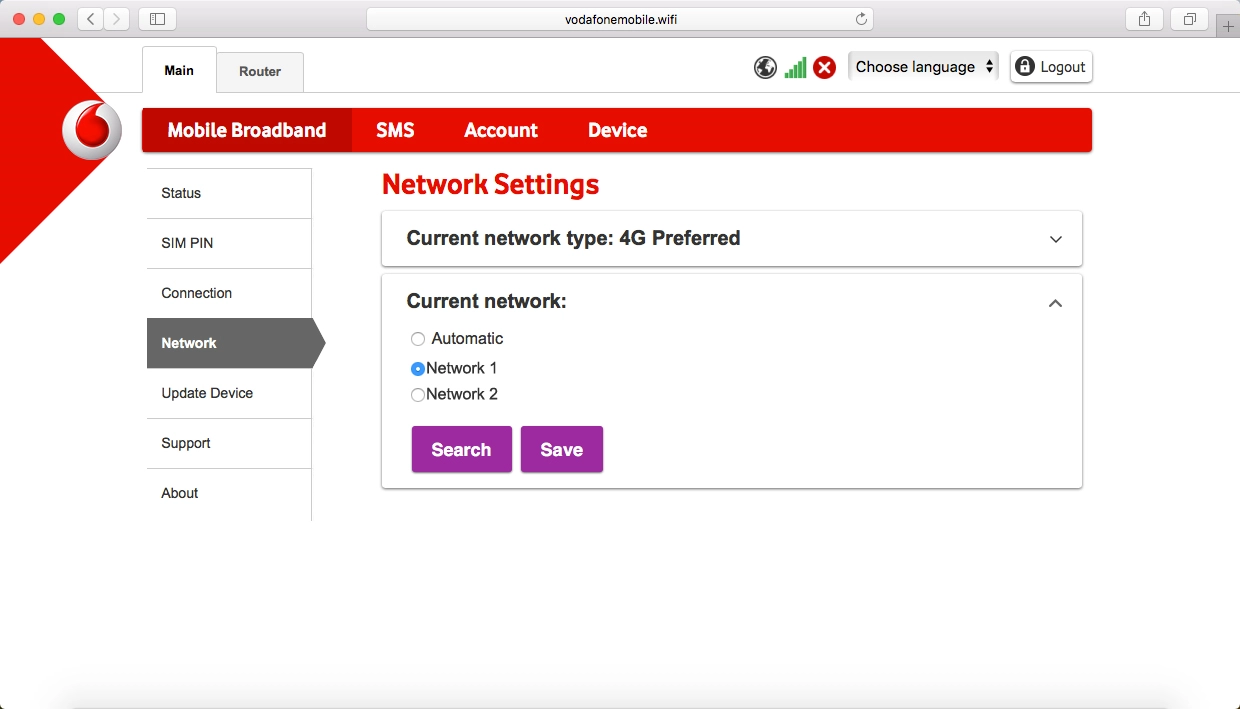The height and width of the screenshot is (709, 1240).
Task: Reload the page using the refresh icon
Action: point(861,19)
